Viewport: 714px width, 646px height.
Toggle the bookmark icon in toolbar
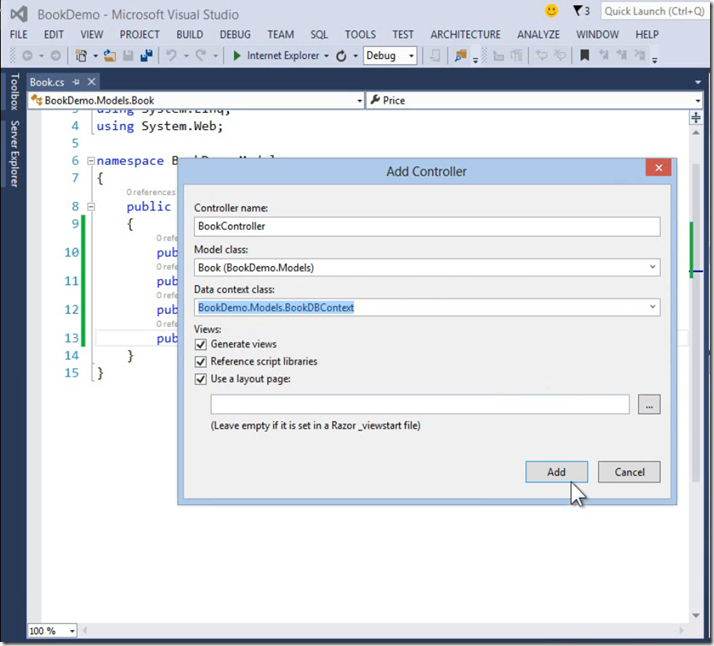[585, 56]
